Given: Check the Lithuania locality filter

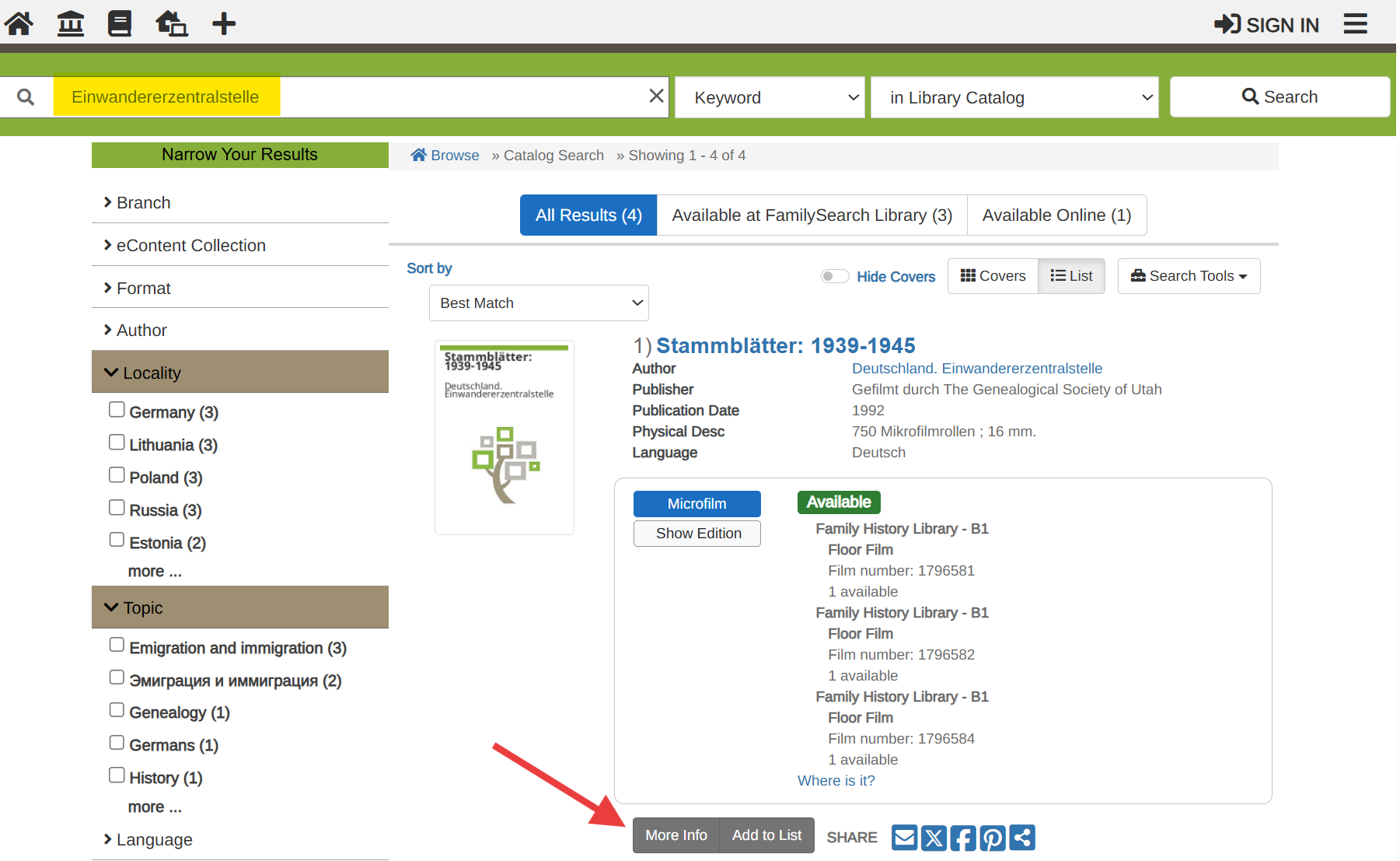Looking at the screenshot, I should pos(117,442).
